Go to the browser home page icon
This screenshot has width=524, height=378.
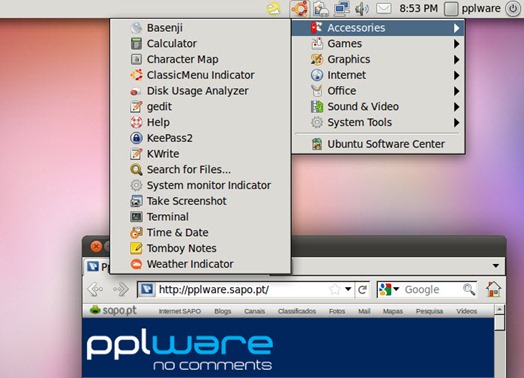coord(493,289)
